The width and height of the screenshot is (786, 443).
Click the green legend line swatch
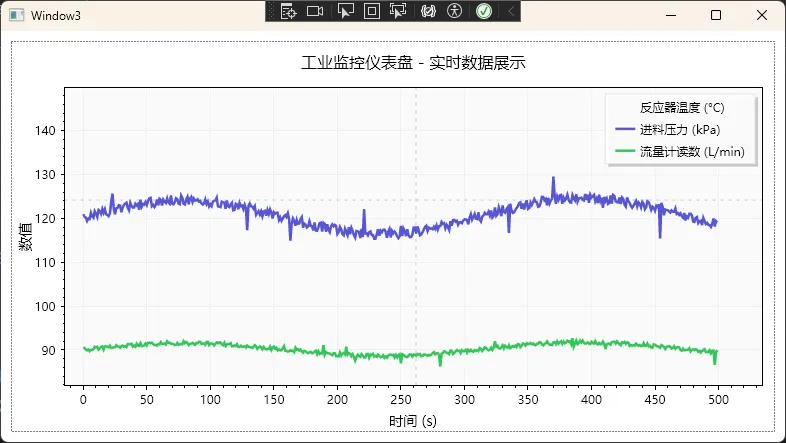pos(625,151)
